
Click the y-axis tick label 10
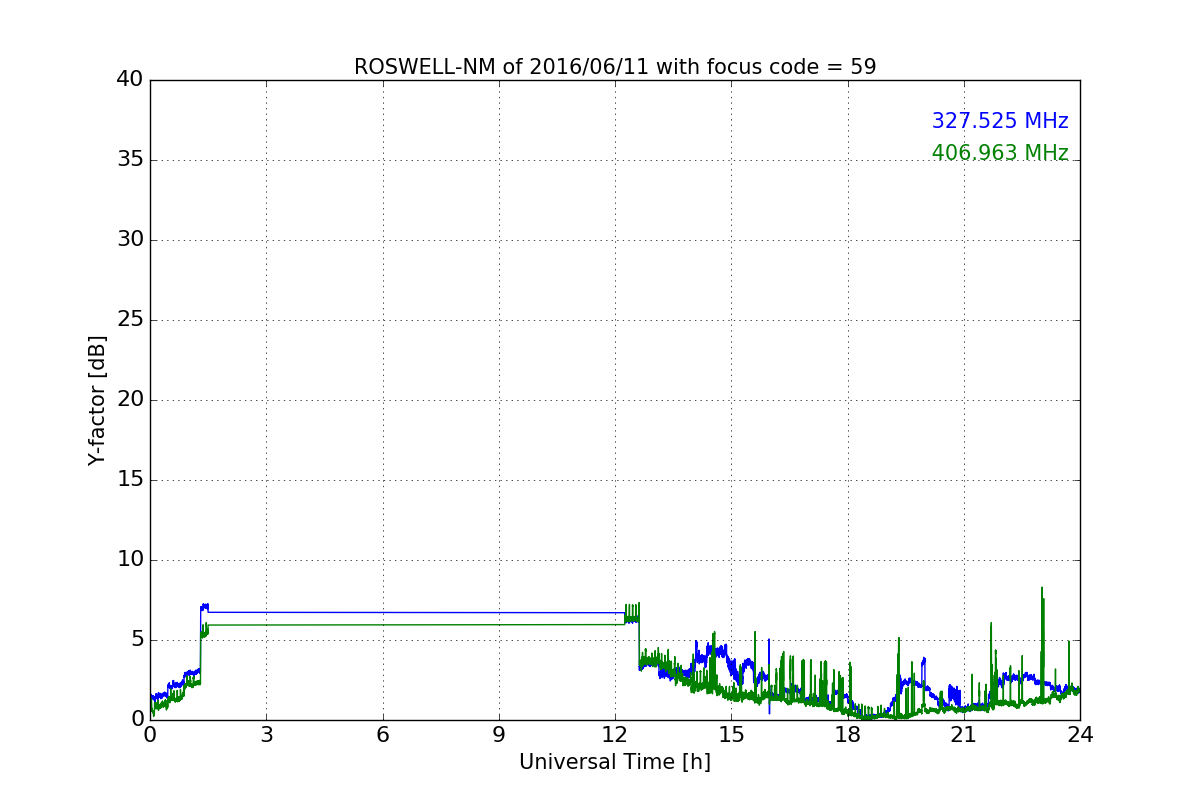click(x=130, y=560)
